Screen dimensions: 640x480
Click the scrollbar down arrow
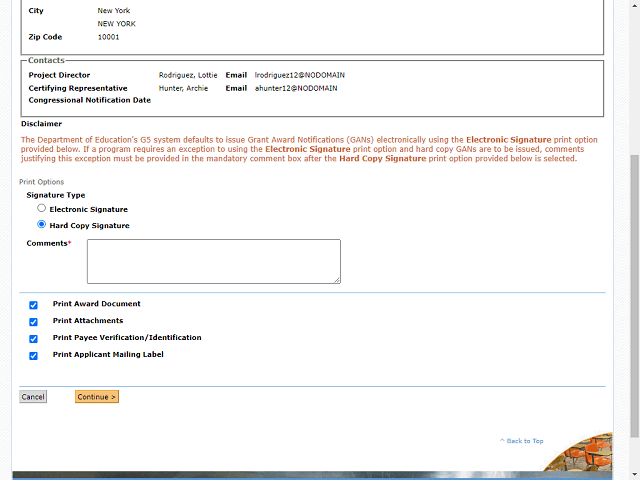pyautogui.click(x=634, y=475)
